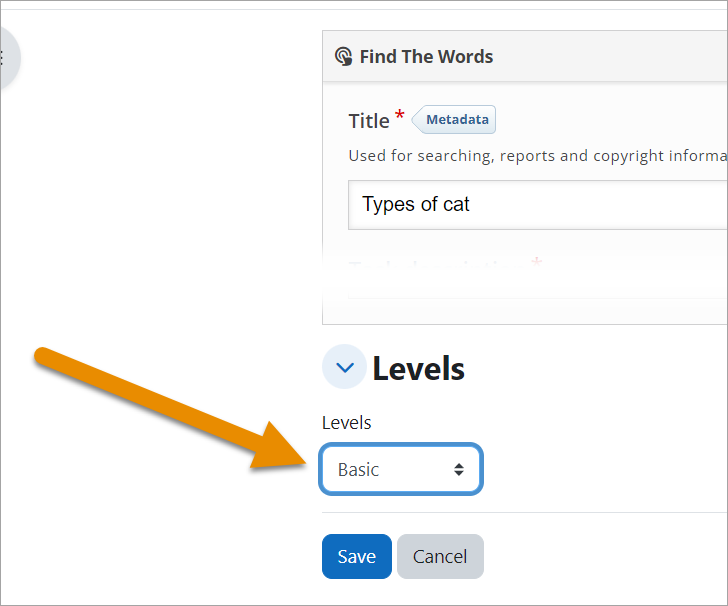Open the Metadata tag button
728x606 pixels.
456,120
